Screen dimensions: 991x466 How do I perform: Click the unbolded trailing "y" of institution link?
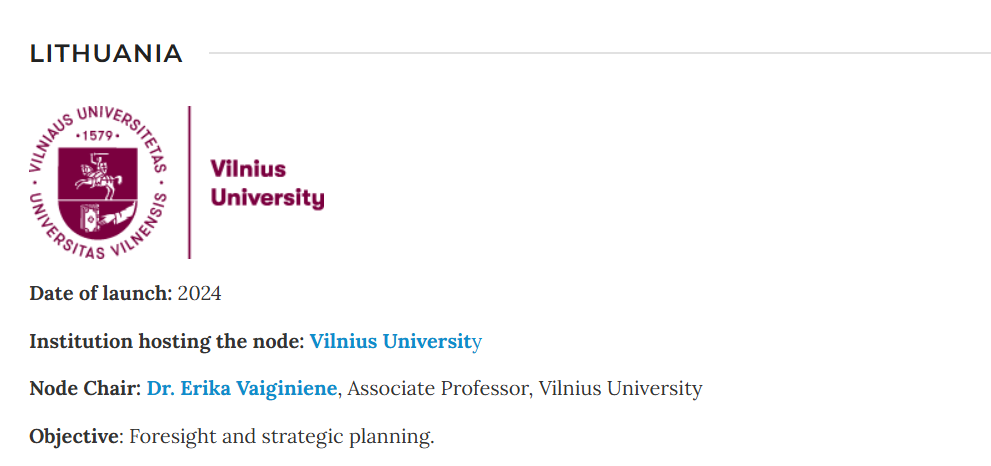click(477, 342)
